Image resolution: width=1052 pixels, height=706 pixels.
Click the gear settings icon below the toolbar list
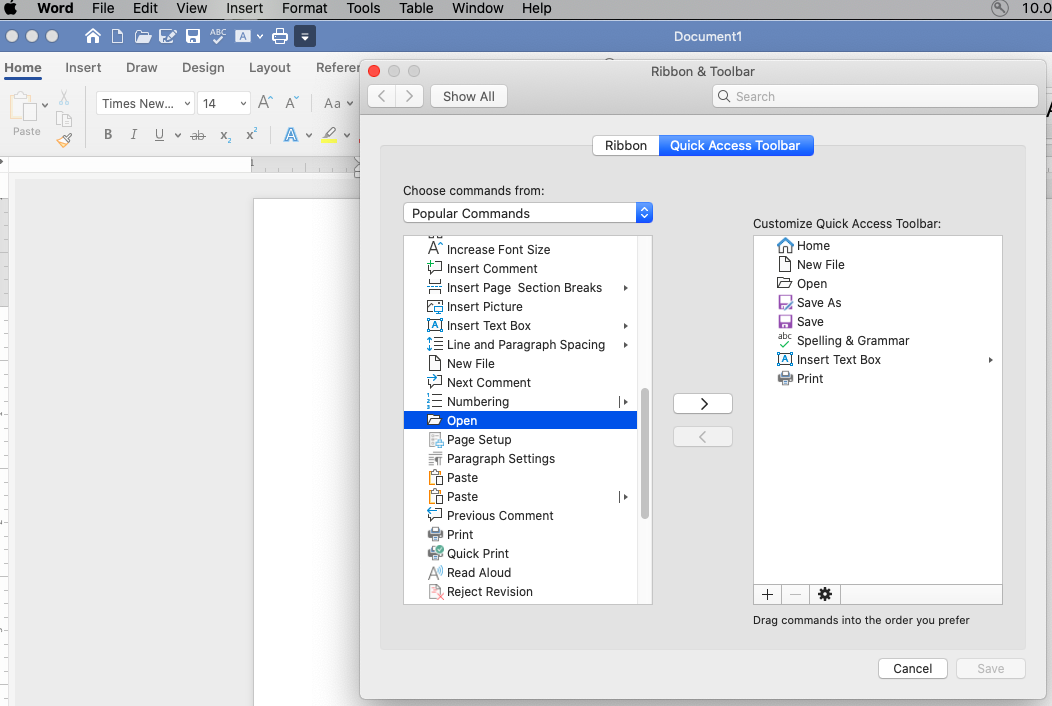point(825,595)
